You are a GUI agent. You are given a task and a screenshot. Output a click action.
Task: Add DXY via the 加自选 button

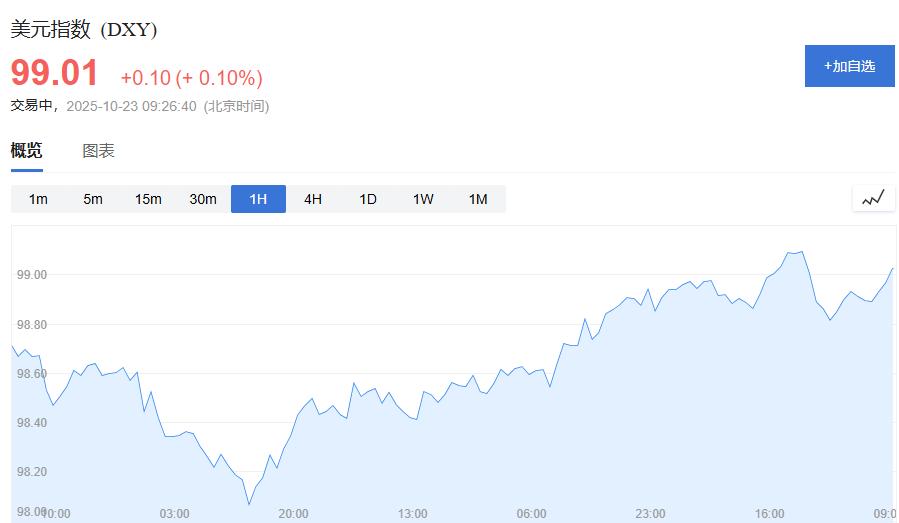coord(849,66)
